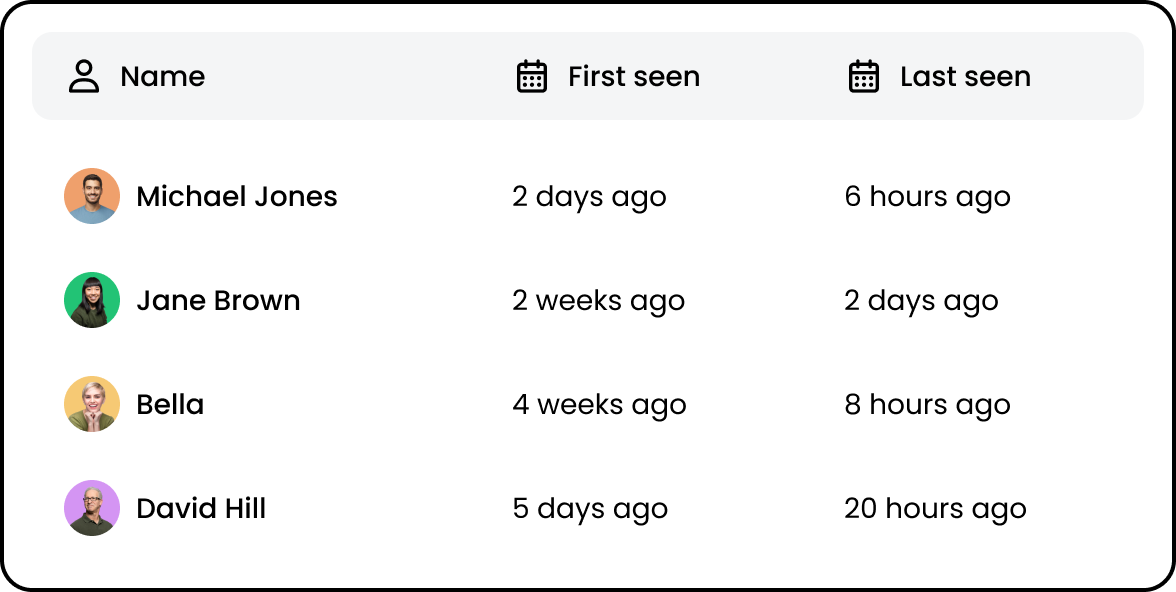
Task: Select the 20 hours ago cell
Action: coord(935,509)
